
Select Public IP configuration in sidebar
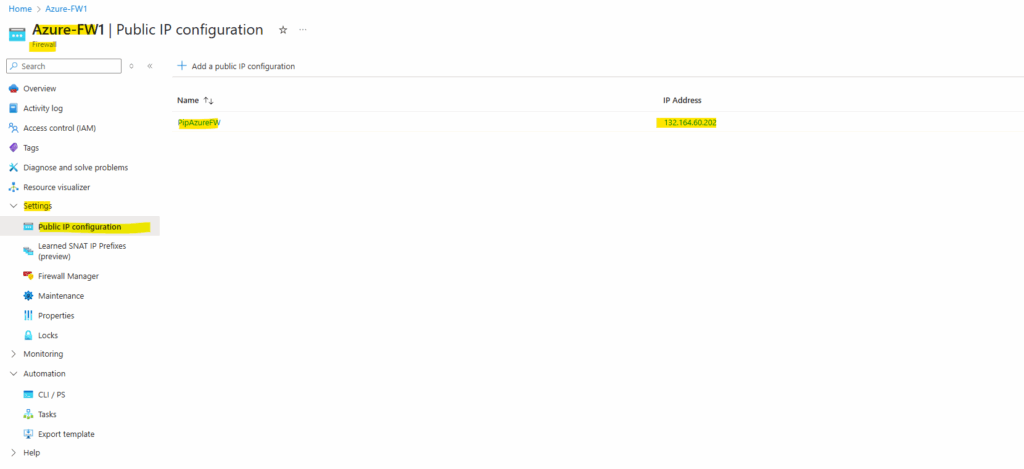(x=80, y=227)
